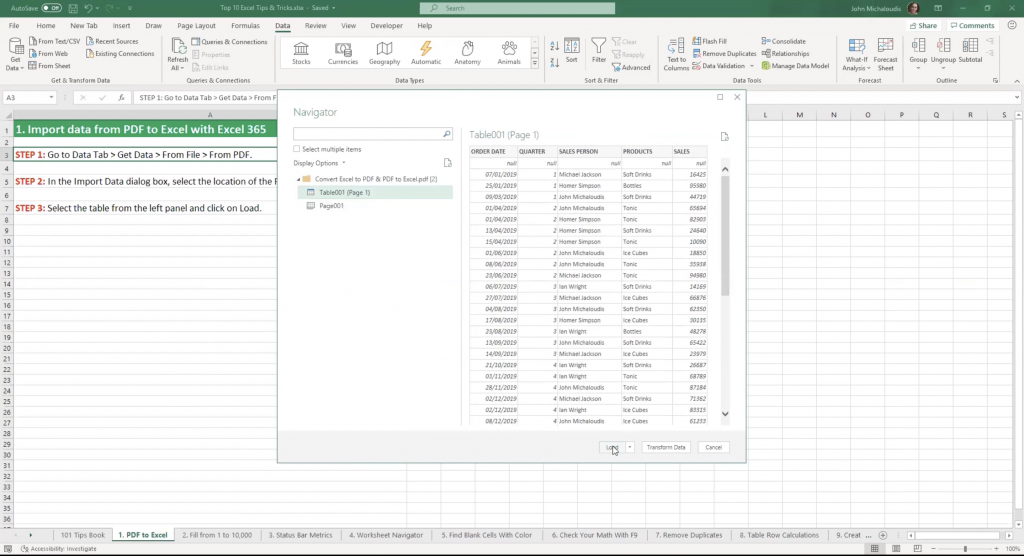Create a Forecast Sheet

pos(886,55)
